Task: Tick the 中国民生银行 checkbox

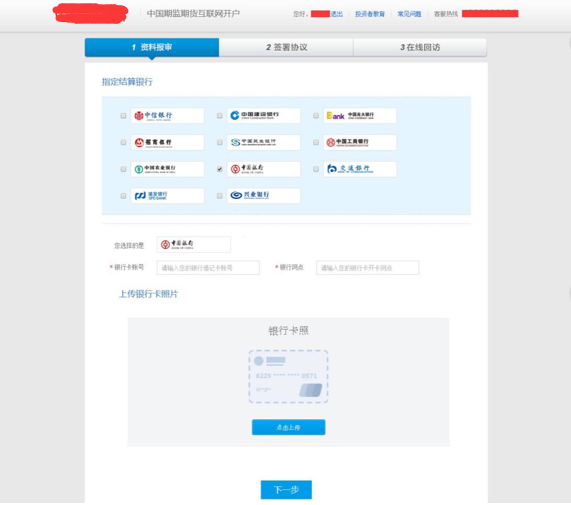Action: point(220,142)
